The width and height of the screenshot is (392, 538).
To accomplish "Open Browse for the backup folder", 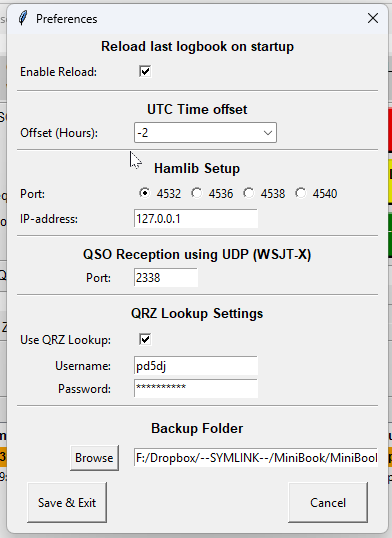I will (x=94, y=458).
